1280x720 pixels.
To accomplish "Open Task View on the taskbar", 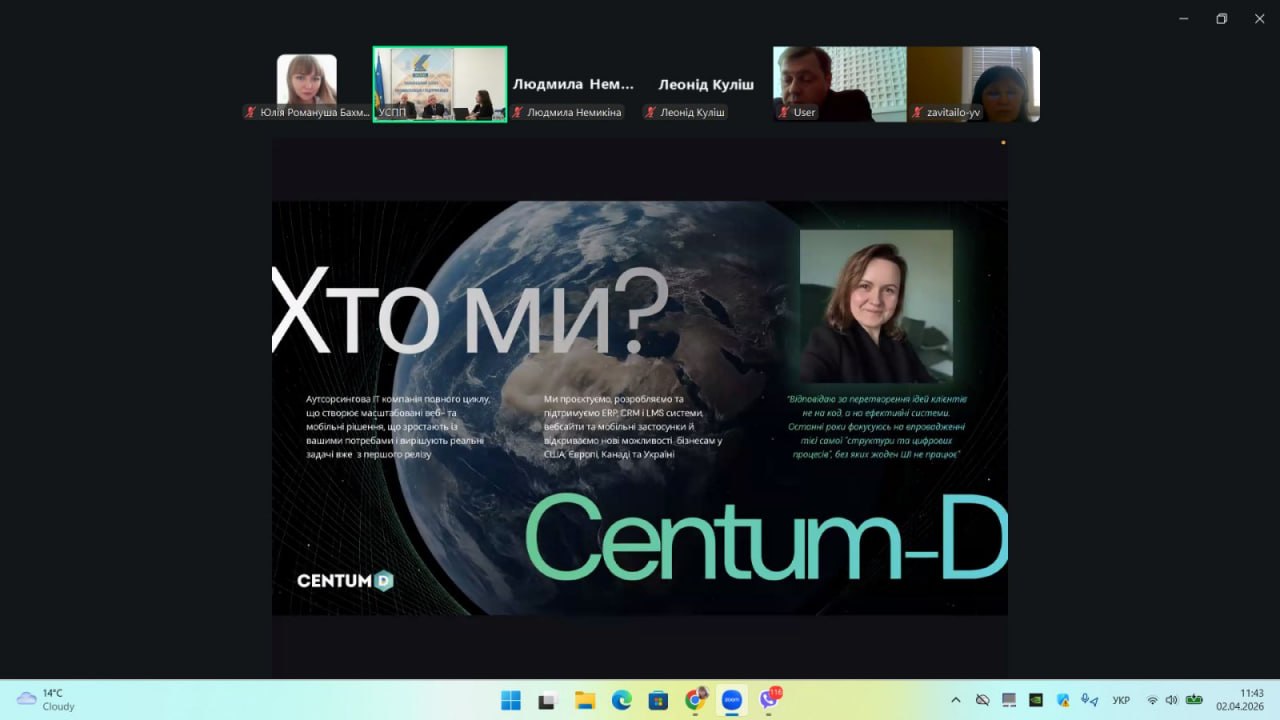I will click(547, 700).
